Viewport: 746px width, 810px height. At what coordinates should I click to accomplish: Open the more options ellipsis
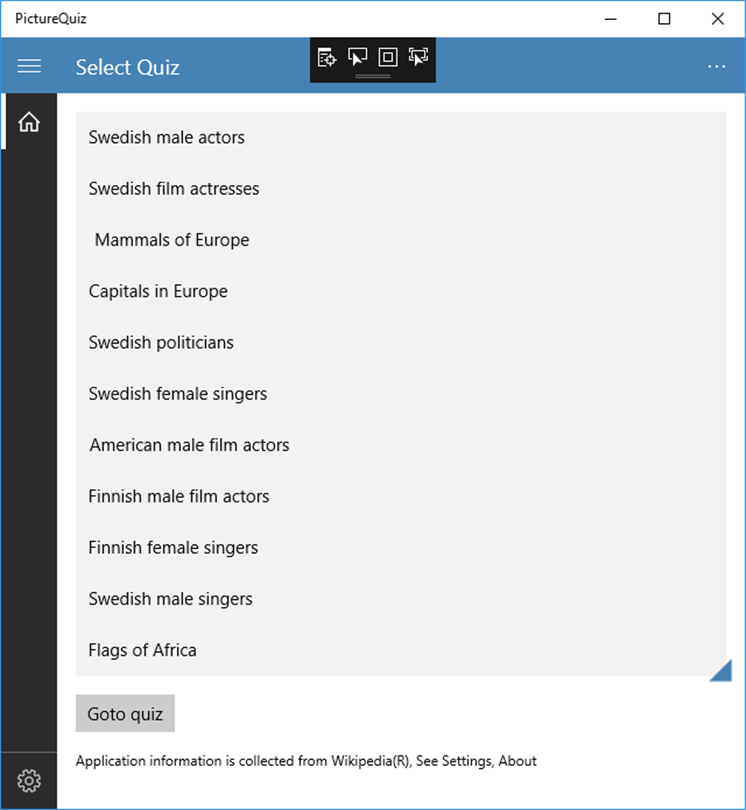[716, 66]
